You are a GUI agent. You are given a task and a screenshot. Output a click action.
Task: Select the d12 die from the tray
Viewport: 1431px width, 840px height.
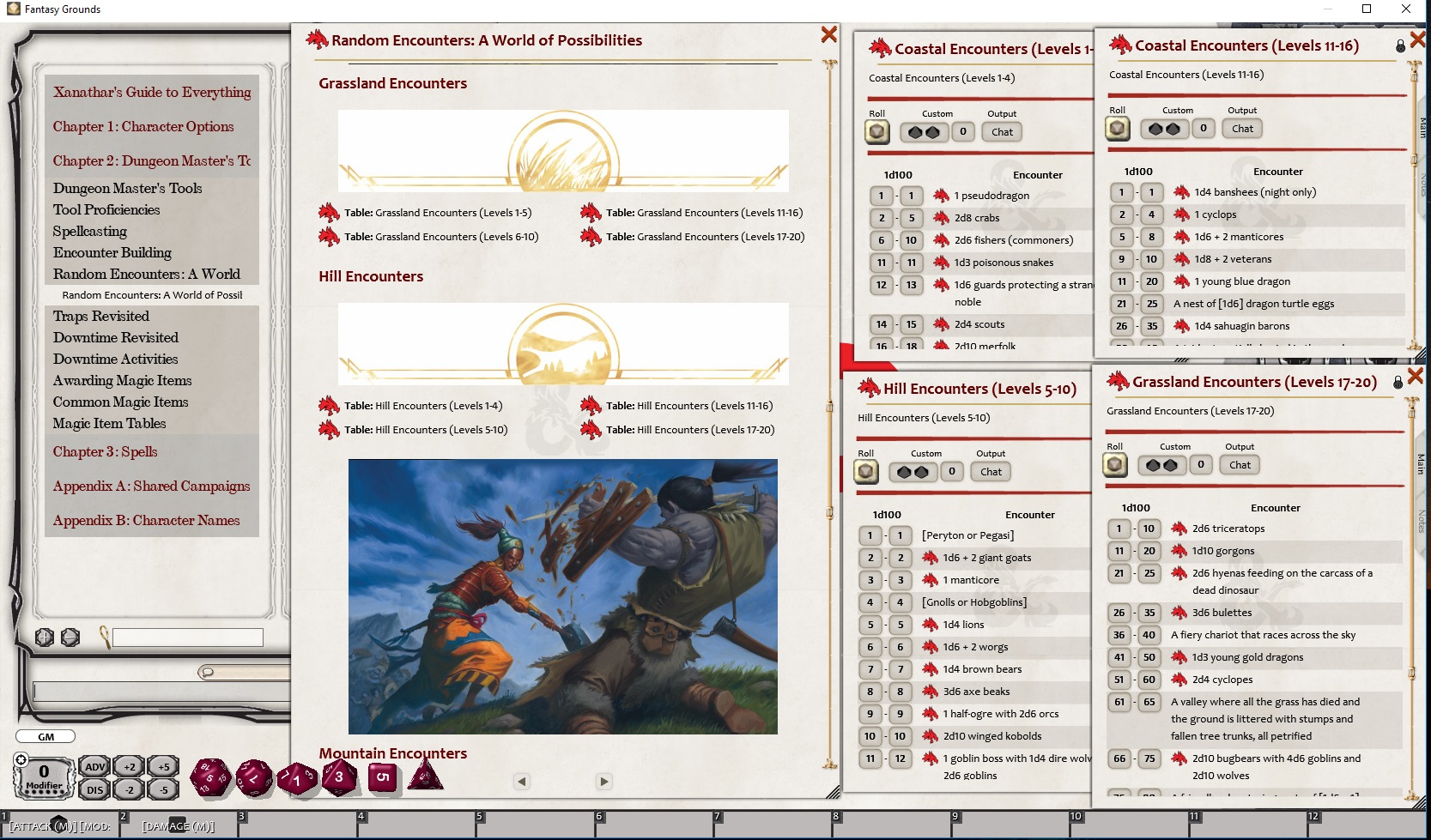(253, 777)
